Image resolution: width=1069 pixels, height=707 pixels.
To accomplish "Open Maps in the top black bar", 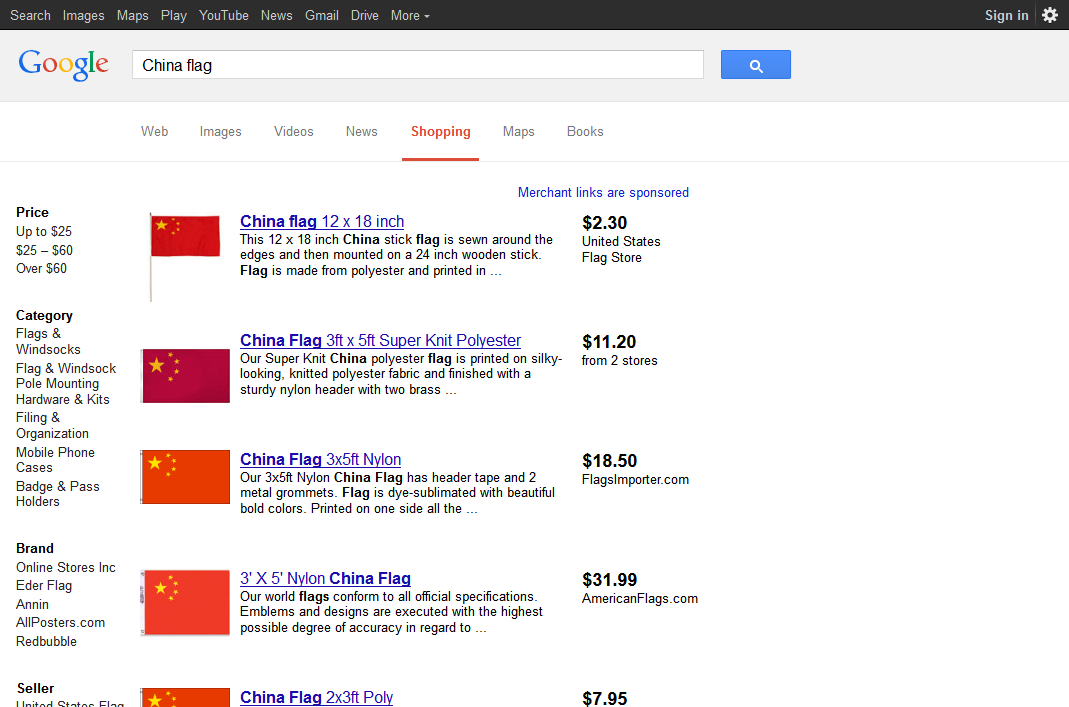I will coord(132,15).
